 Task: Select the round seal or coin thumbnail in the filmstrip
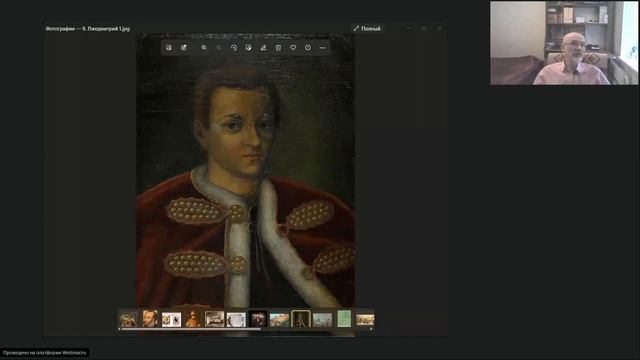pos(236,320)
